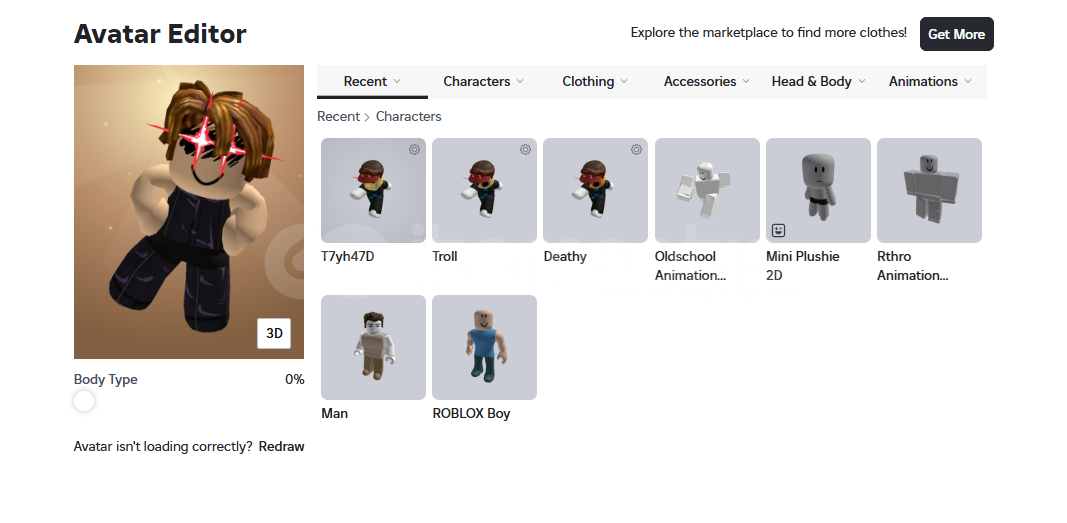Select the Rthro Animation thumbnail
The image size is (1067, 523).
click(x=929, y=190)
